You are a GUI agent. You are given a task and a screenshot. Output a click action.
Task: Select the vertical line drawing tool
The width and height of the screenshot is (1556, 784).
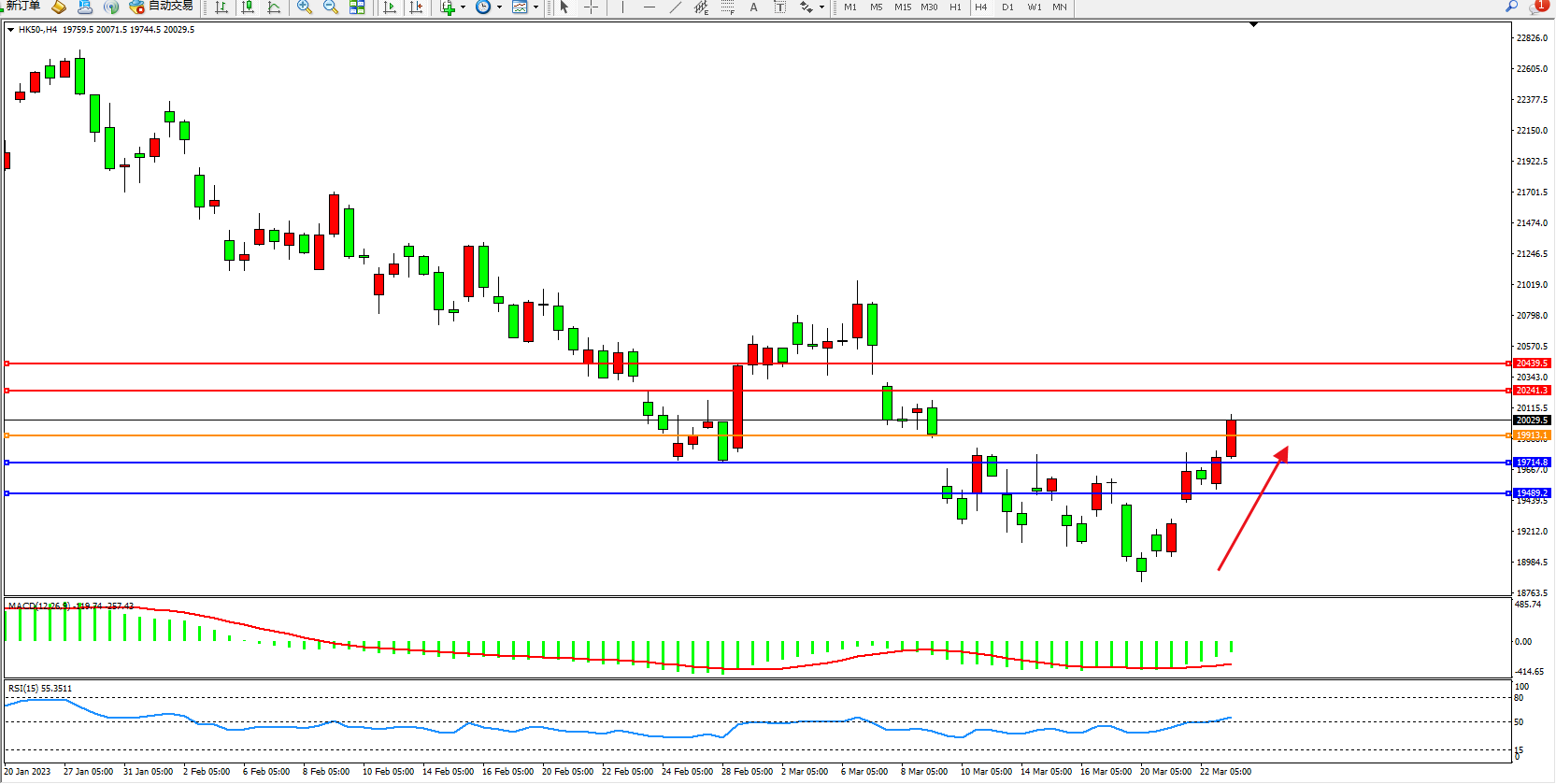coord(623,7)
